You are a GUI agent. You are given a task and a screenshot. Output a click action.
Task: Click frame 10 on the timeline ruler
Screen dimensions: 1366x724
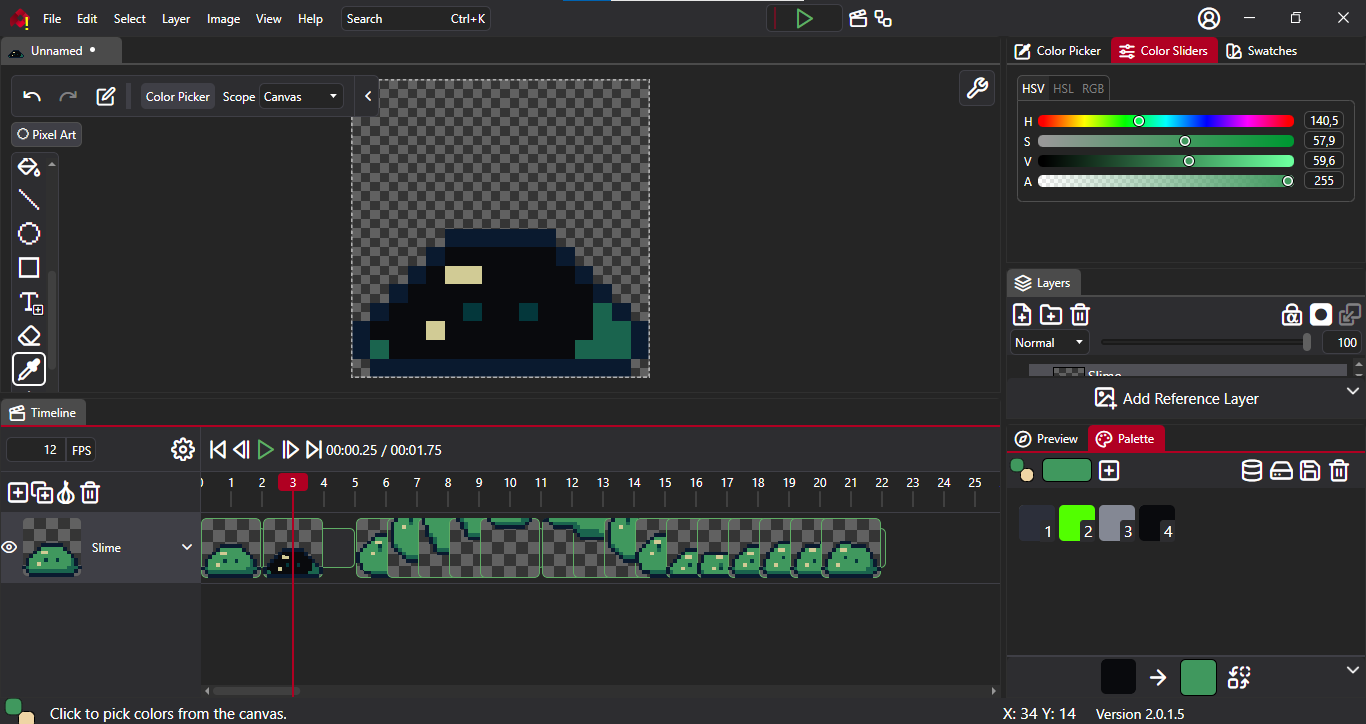coord(510,483)
